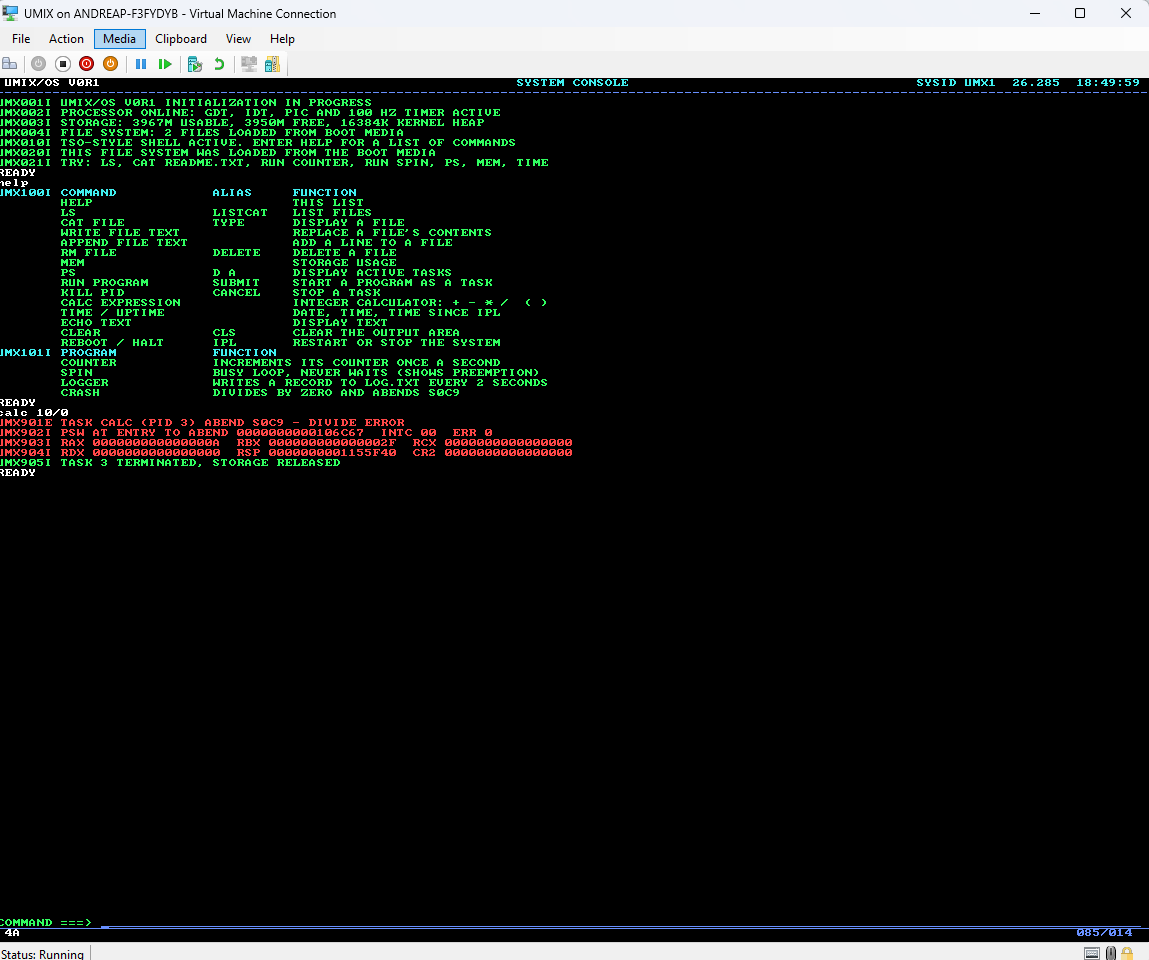Maximize the Virtual Machine Connection window

click(x=1080, y=13)
